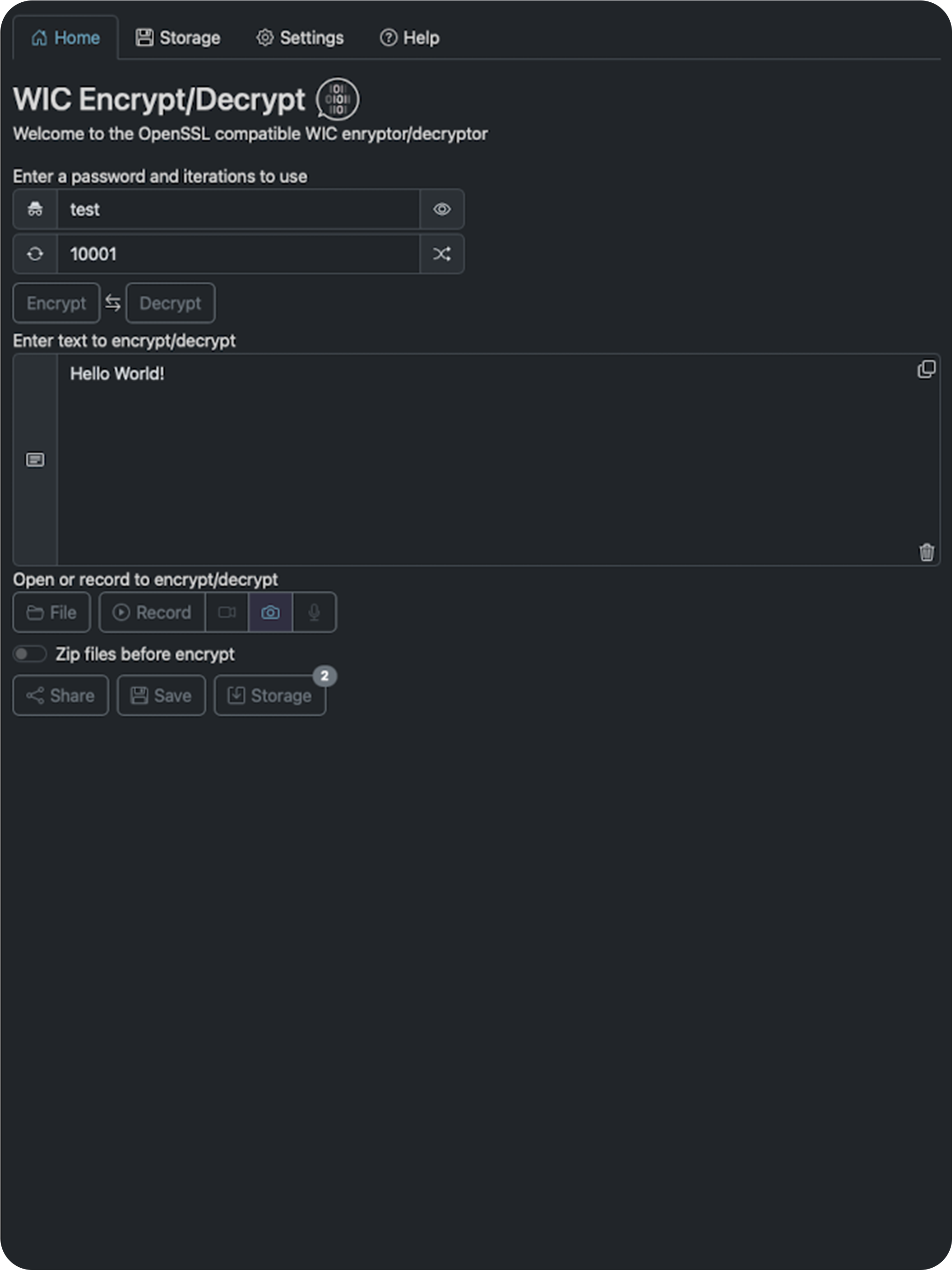Click the Storage button with badge

tap(270, 695)
